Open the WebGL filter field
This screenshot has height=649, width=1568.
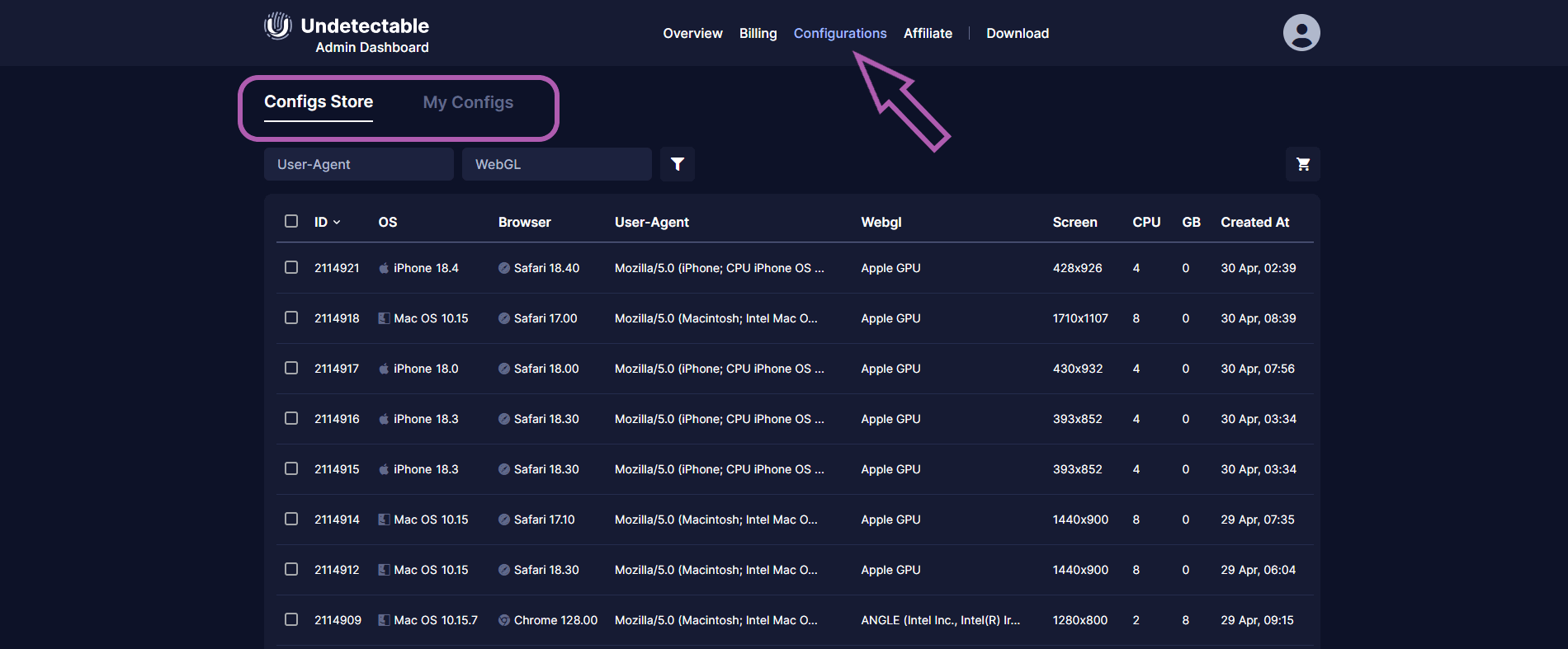pos(556,164)
